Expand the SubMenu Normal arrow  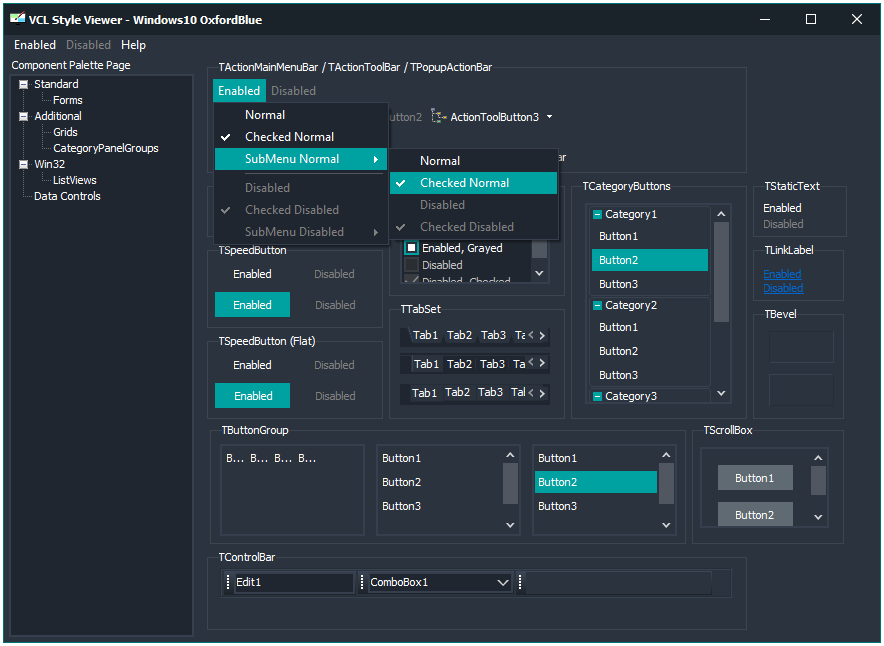coord(375,160)
